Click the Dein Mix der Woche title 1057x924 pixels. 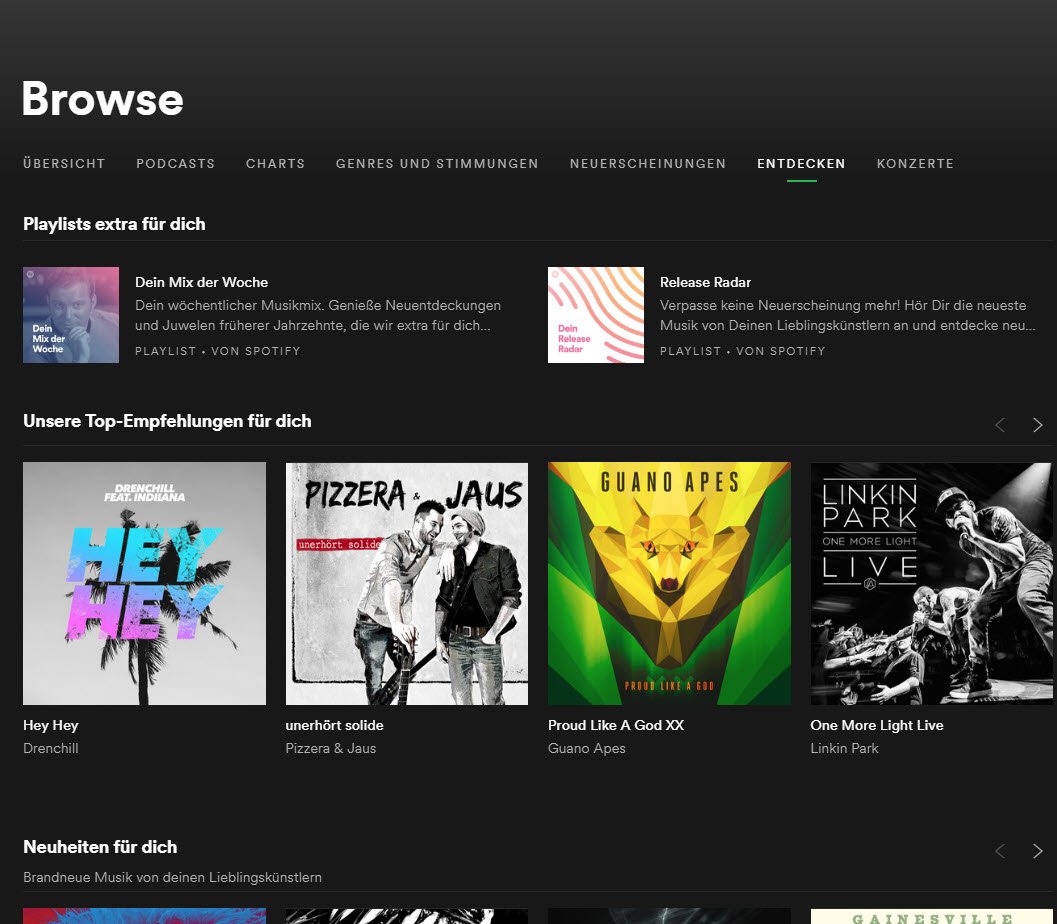pos(202,282)
